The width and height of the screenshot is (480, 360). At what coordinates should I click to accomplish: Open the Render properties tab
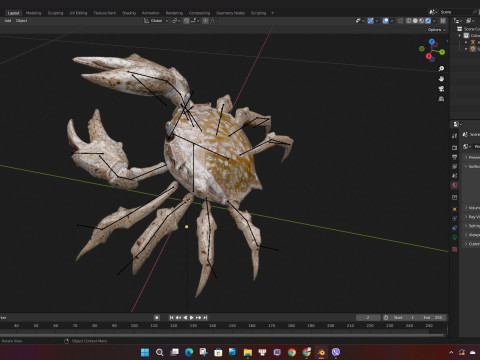455,147
